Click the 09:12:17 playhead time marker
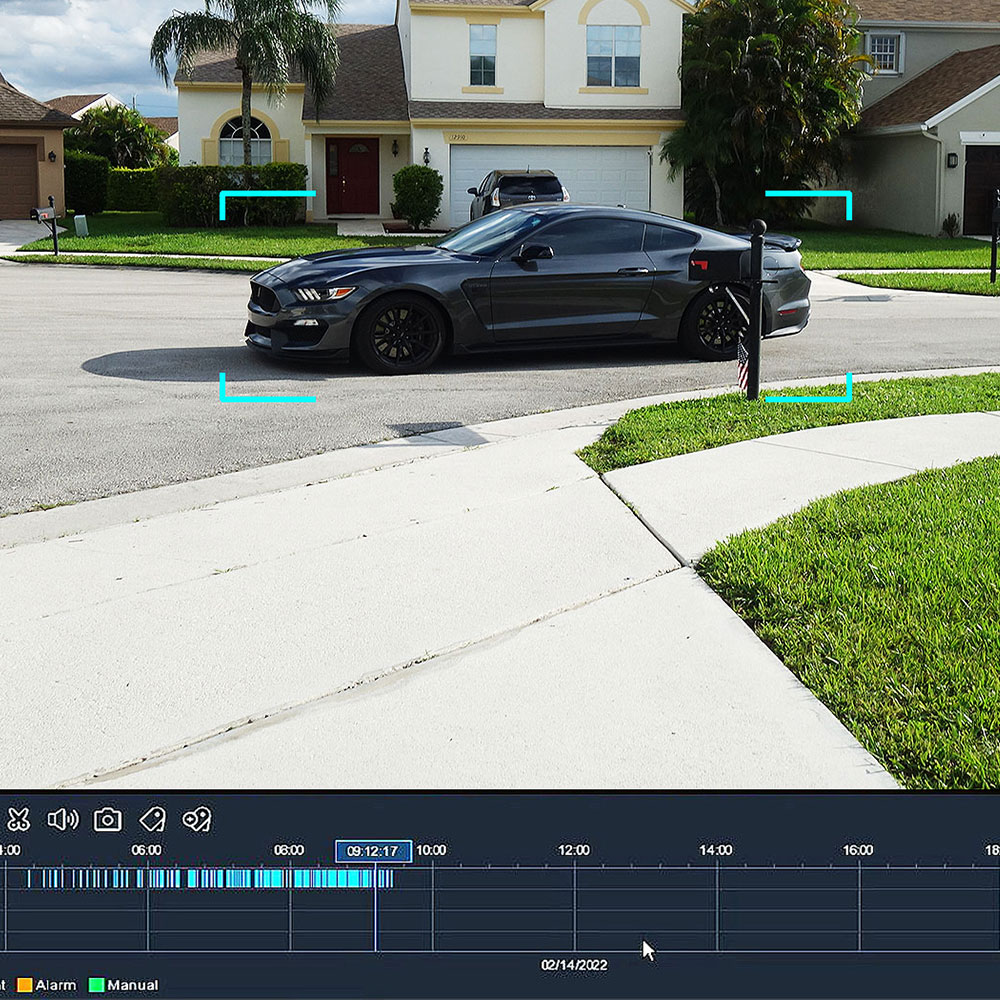1000x1000 pixels. pos(374,851)
